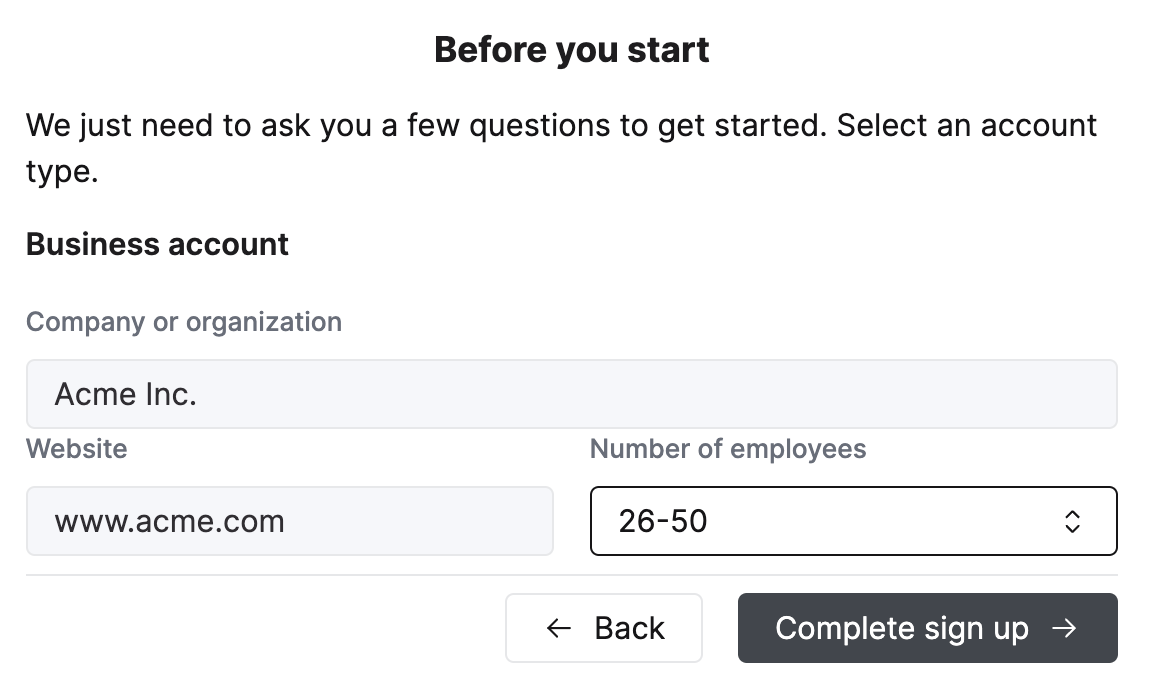Click the up-down chevron on employees selector
Screen dimensions: 1150x692
[1071, 521]
